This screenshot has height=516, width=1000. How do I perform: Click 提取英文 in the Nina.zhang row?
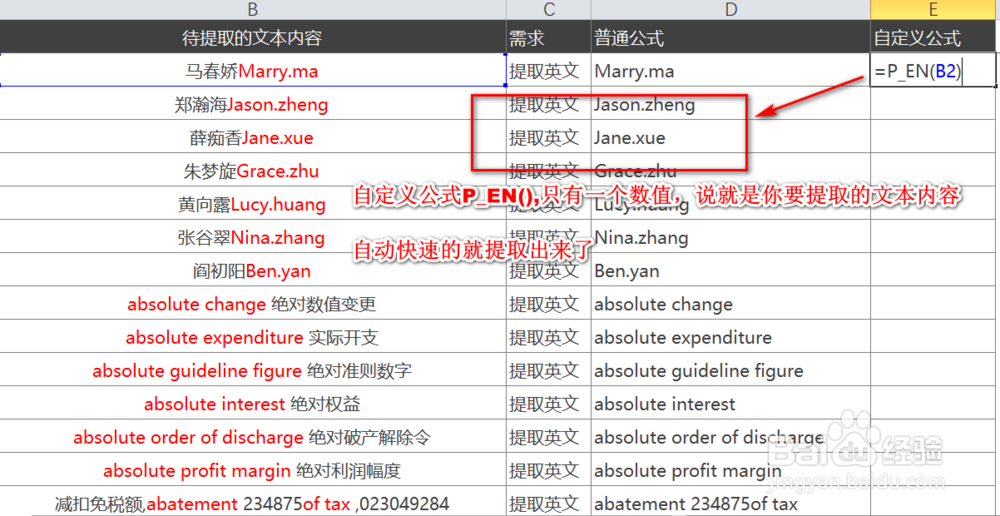(549, 237)
